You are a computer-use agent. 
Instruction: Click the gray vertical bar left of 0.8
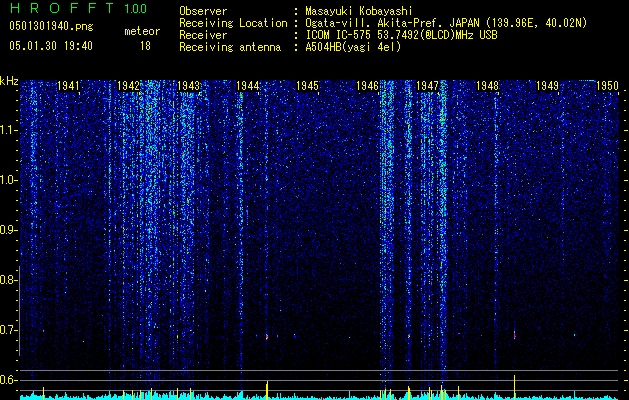pos(20,311)
